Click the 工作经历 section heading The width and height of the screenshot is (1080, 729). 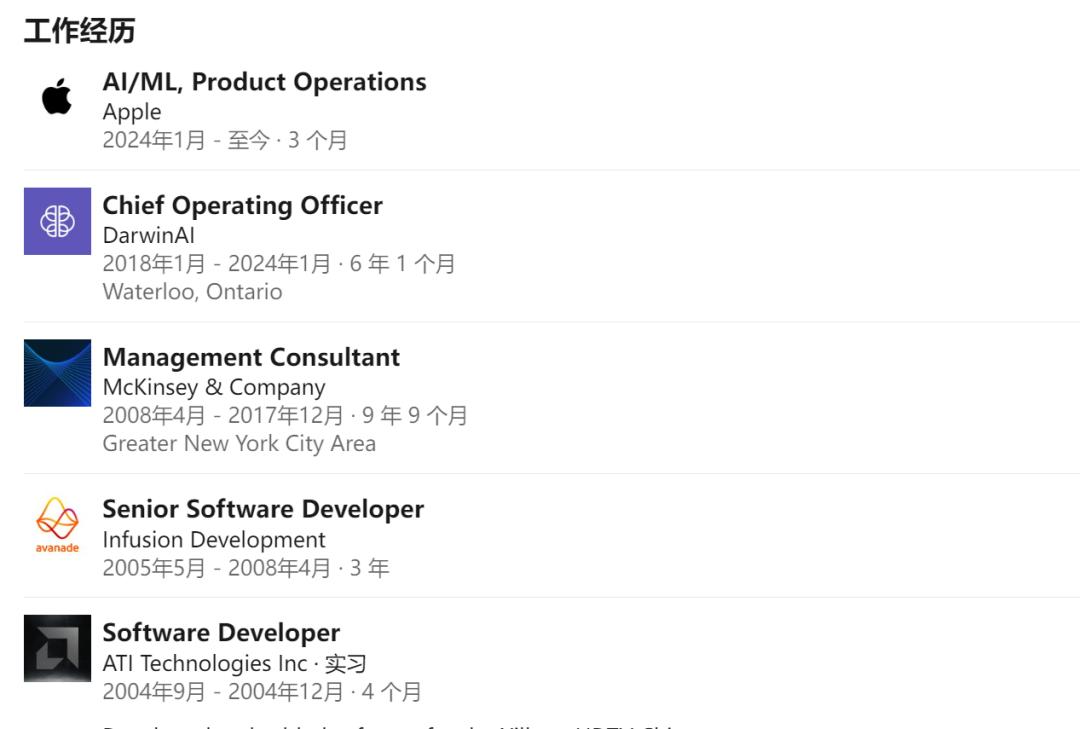[x=79, y=31]
